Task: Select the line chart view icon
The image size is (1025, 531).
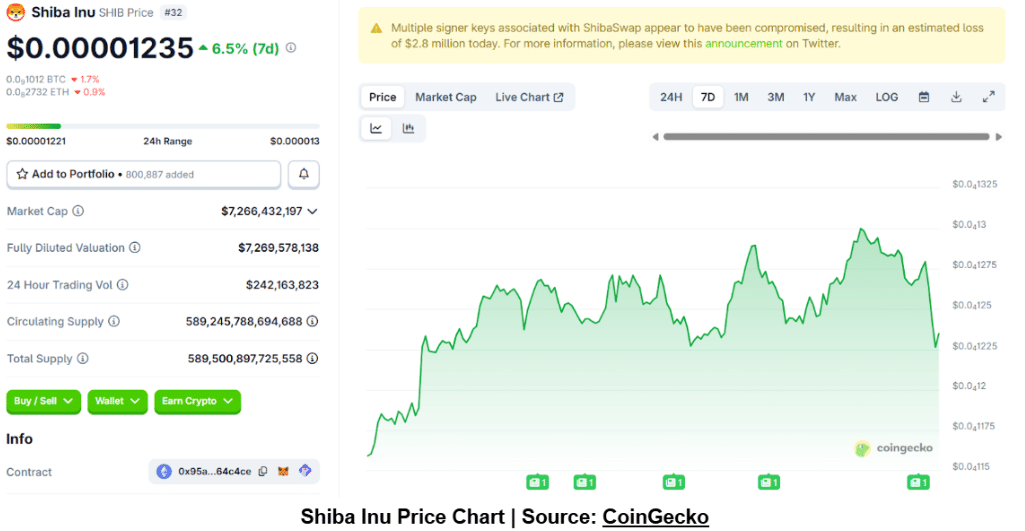Action: pyautogui.click(x=376, y=128)
